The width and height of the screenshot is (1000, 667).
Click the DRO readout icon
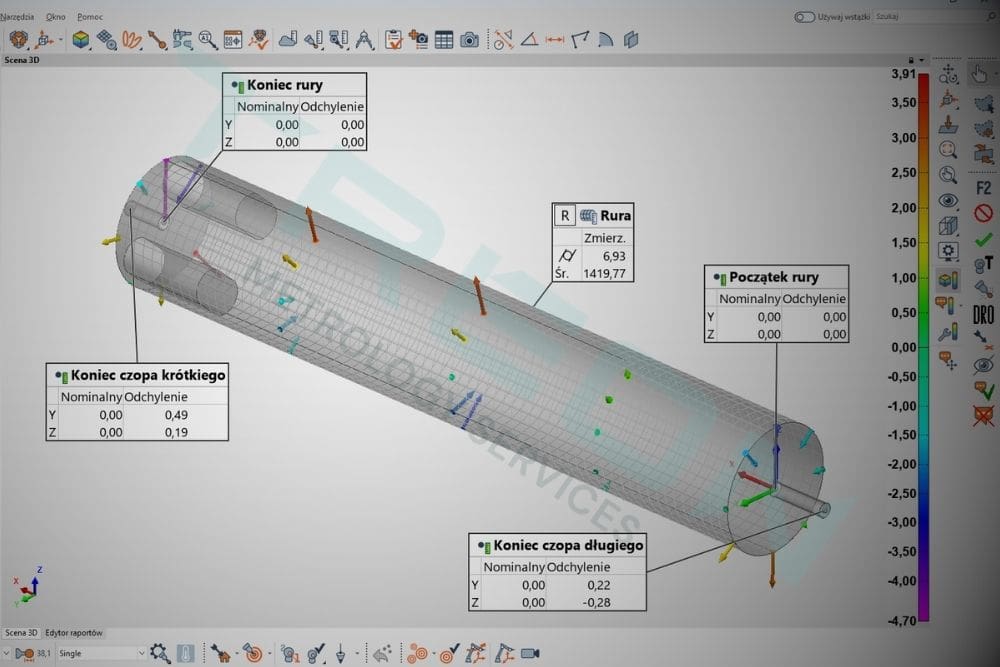(x=983, y=314)
